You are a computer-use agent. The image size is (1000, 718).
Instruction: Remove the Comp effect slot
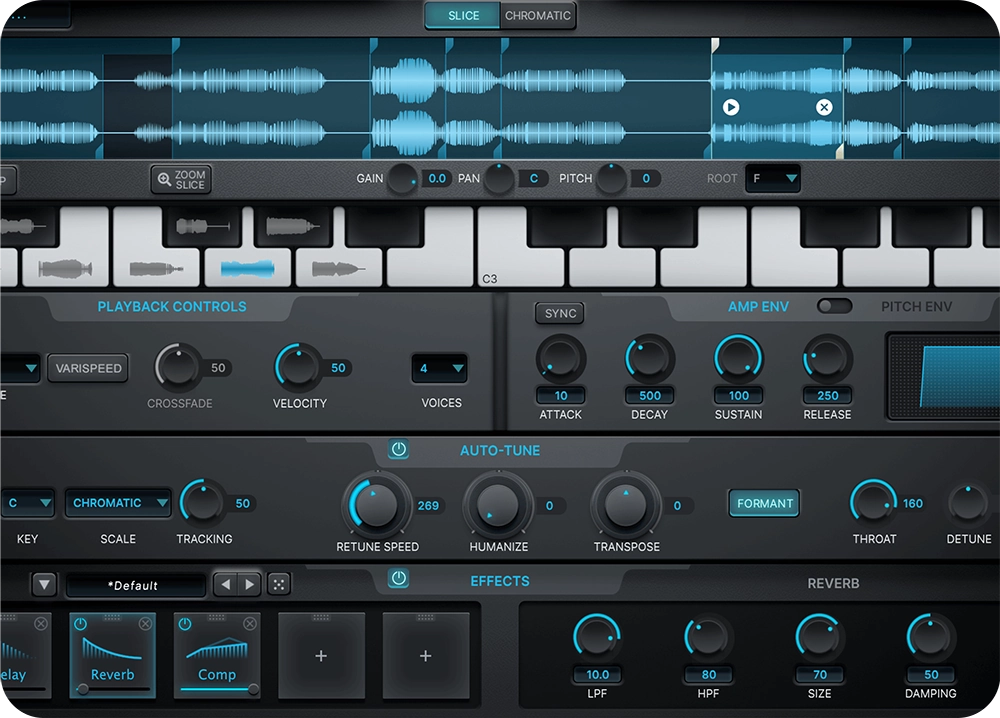tap(250, 624)
